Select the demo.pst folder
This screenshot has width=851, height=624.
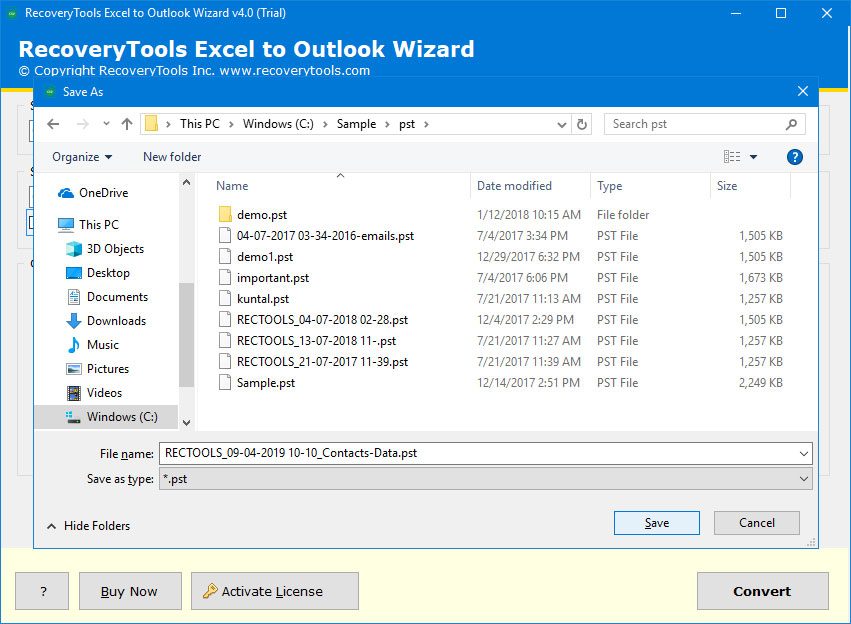point(262,215)
